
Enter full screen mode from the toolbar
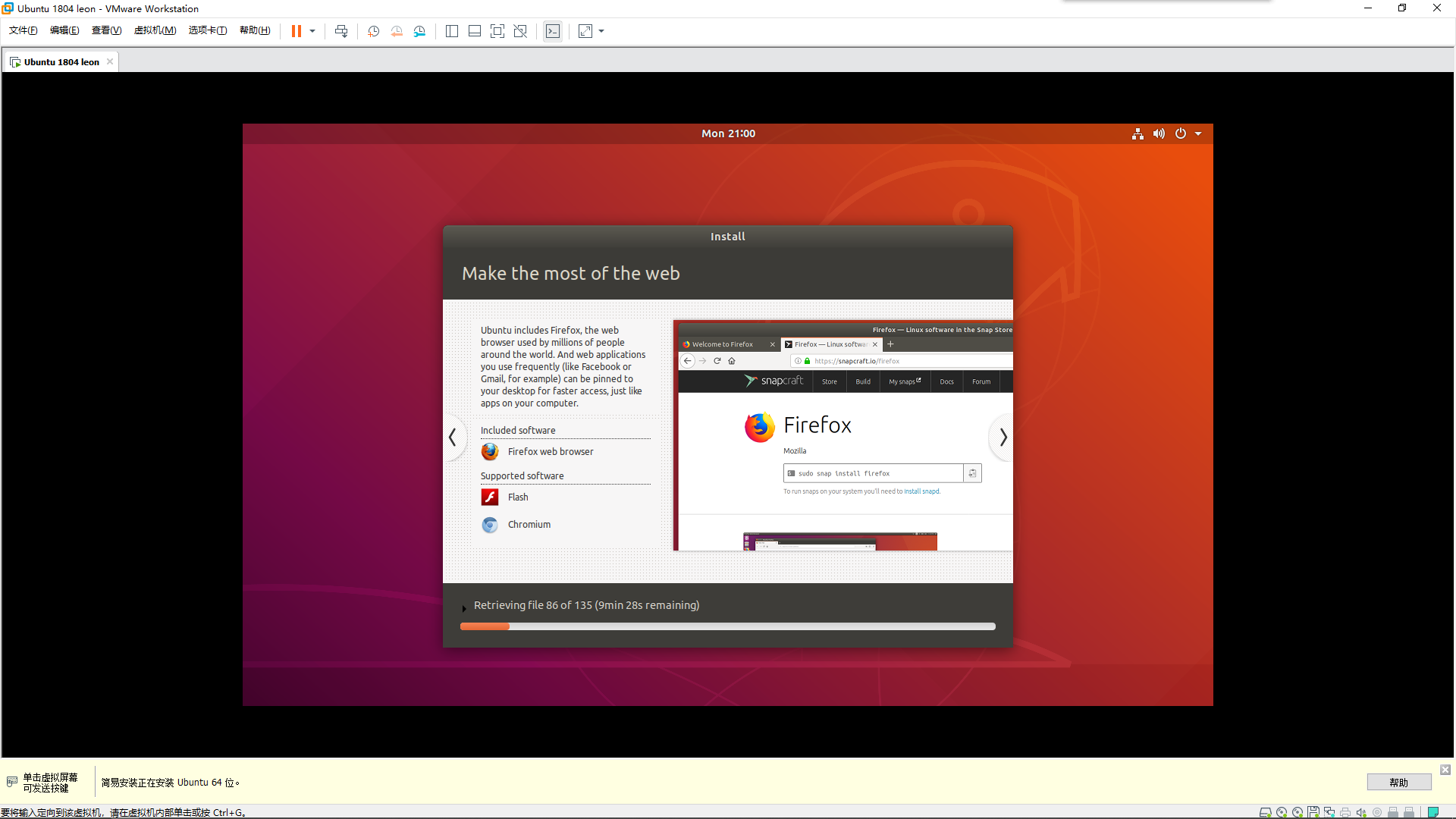pos(497,31)
